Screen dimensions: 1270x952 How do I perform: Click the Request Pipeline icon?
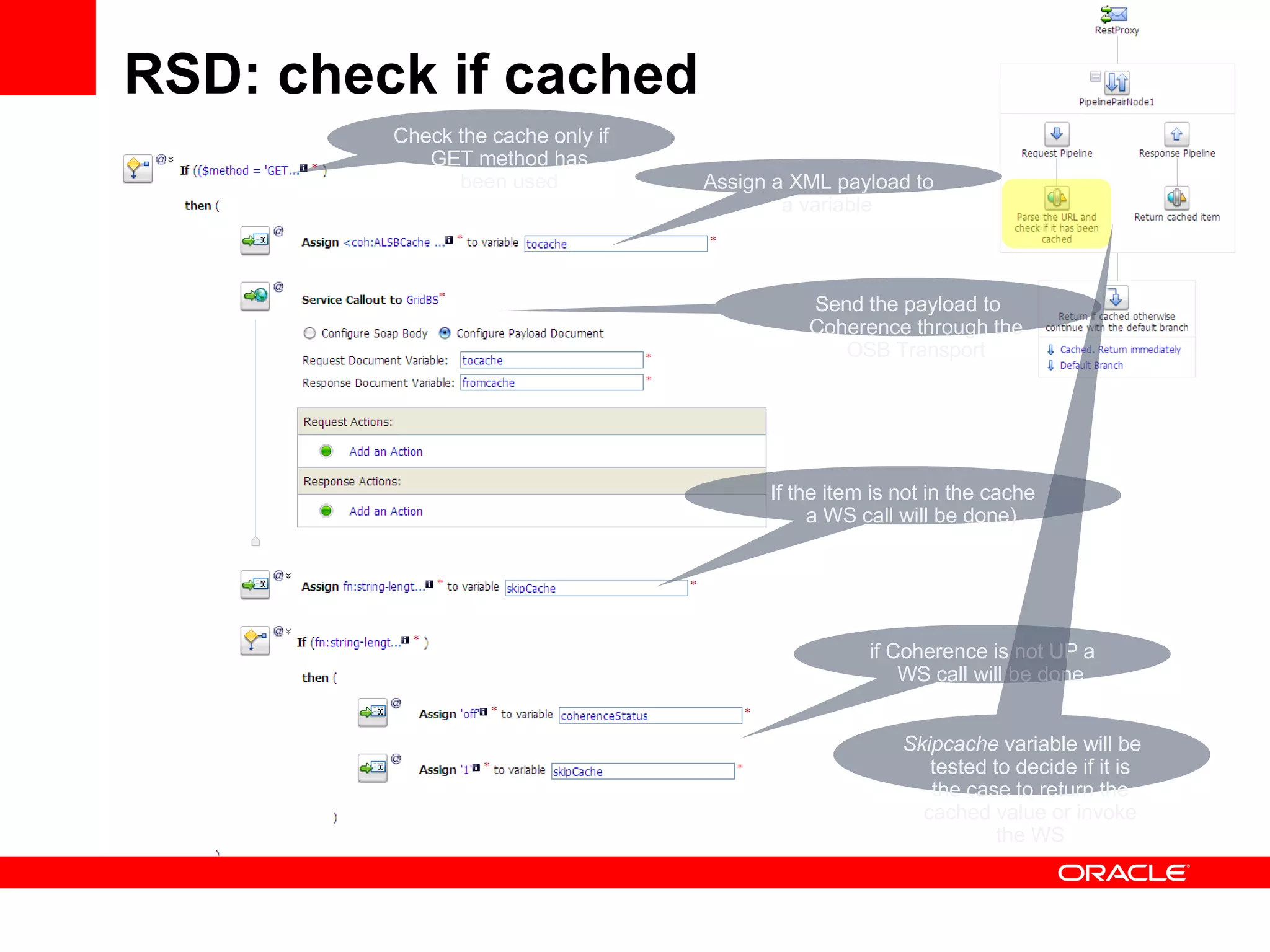[x=1057, y=134]
